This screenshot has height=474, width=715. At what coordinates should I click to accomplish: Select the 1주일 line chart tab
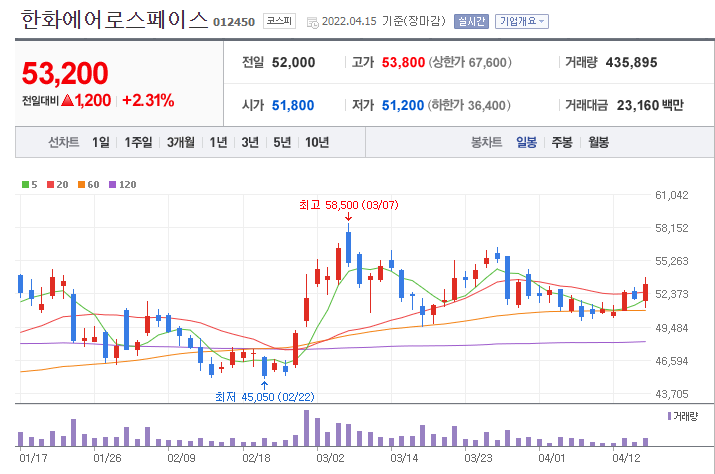[138, 142]
